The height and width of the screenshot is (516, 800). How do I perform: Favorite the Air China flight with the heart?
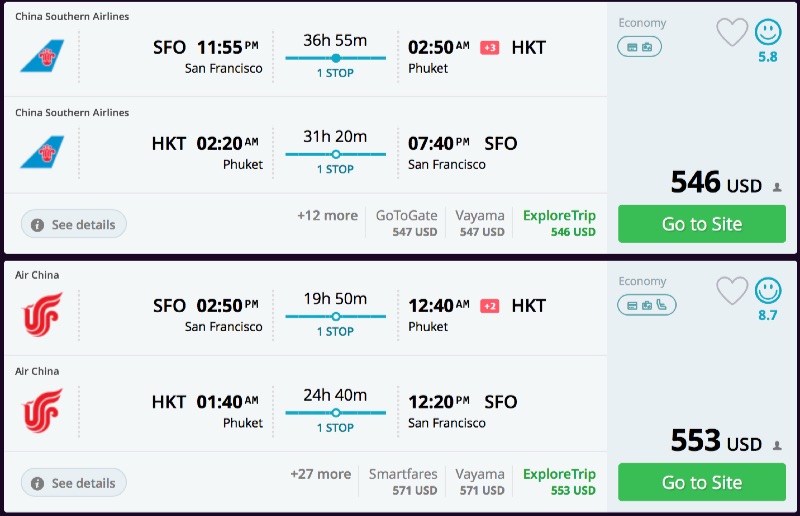point(732,291)
